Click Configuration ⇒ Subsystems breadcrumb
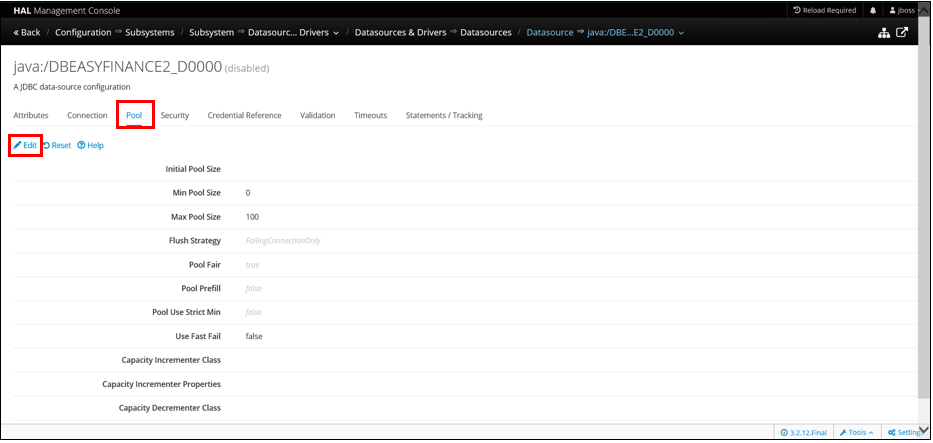 (115, 32)
